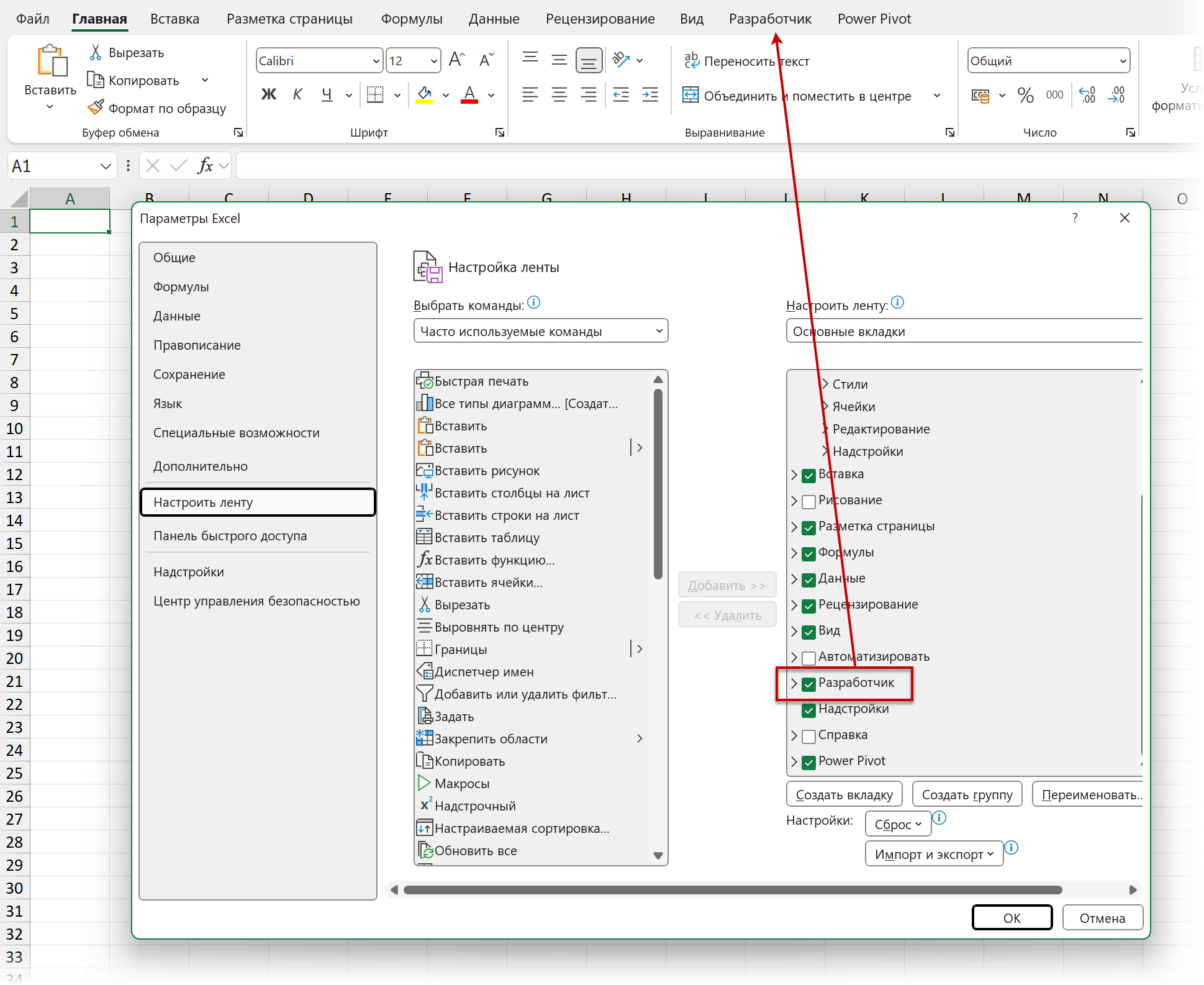Select Панель быстрого доступа in sidebar
Viewport: 1204px width, 985px height.
click(230, 536)
